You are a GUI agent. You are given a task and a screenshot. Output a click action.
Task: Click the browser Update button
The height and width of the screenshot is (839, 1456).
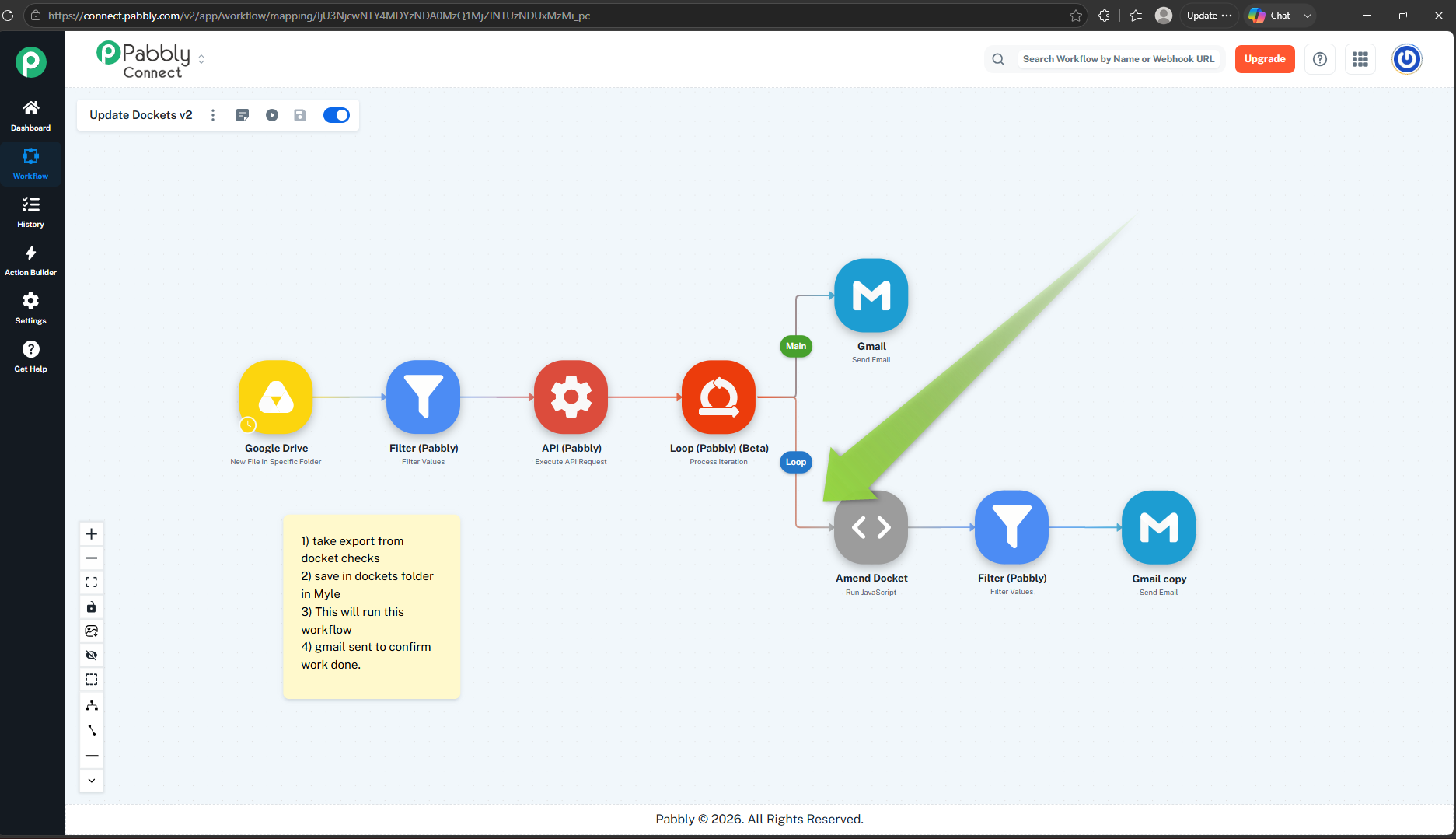[1209, 16]
